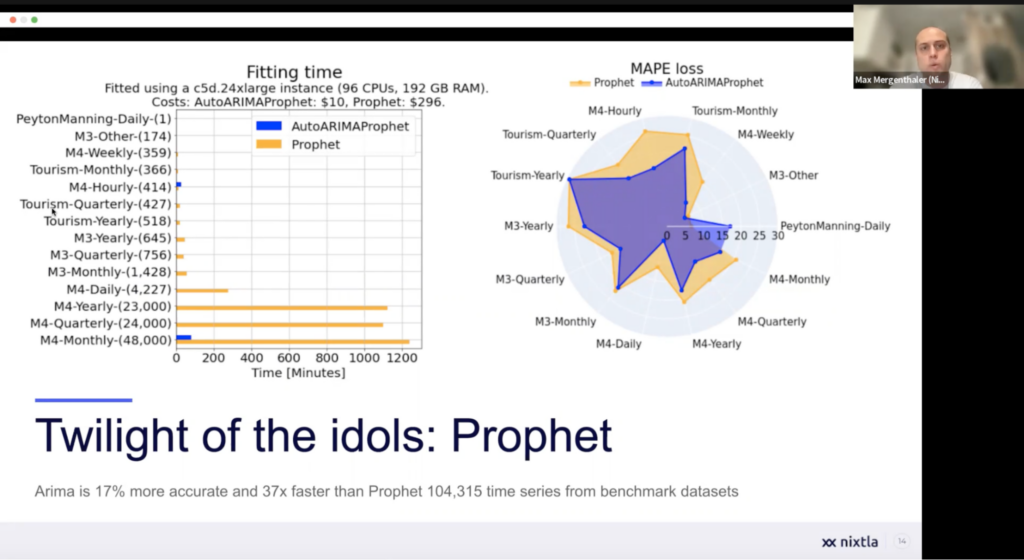Image resolution: width=1024 pixels, height=560 pixels.
Task: Click the Tourism-Yearly radar axis label
Action: [x=527, y=176]
